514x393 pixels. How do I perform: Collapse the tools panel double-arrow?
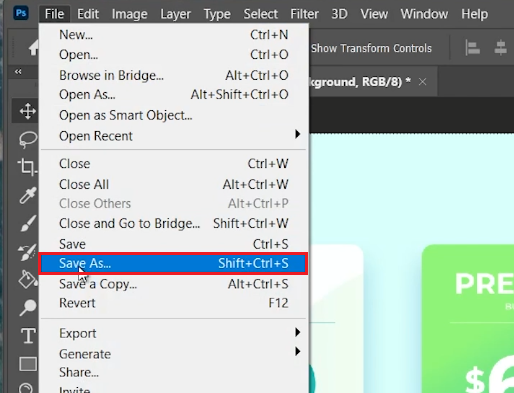click(x=18, y=72)
